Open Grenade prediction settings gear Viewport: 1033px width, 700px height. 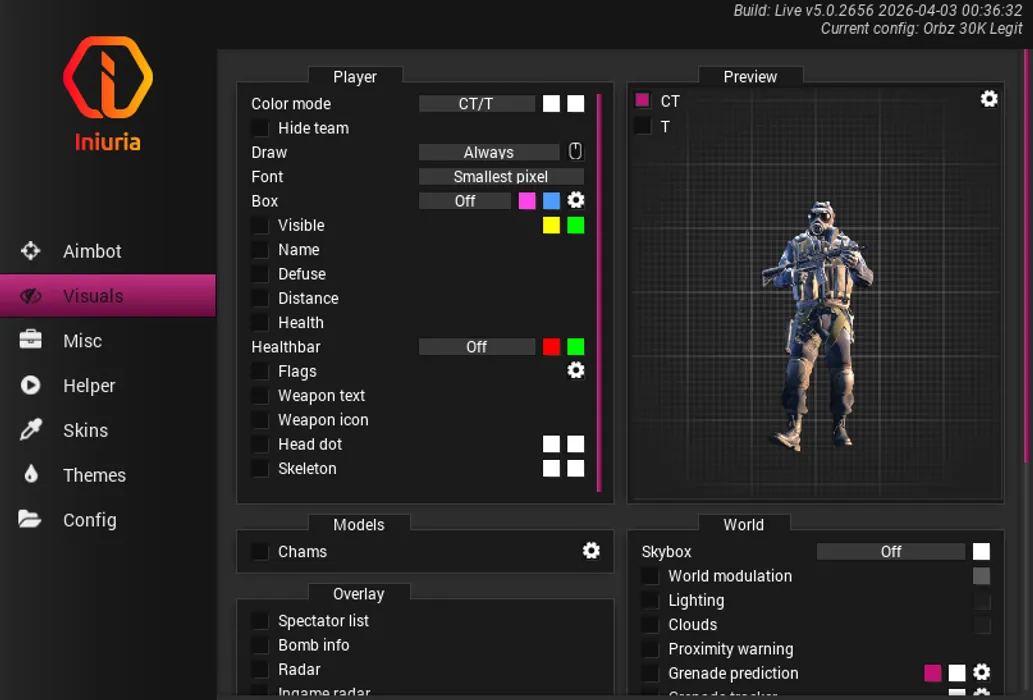982,672
